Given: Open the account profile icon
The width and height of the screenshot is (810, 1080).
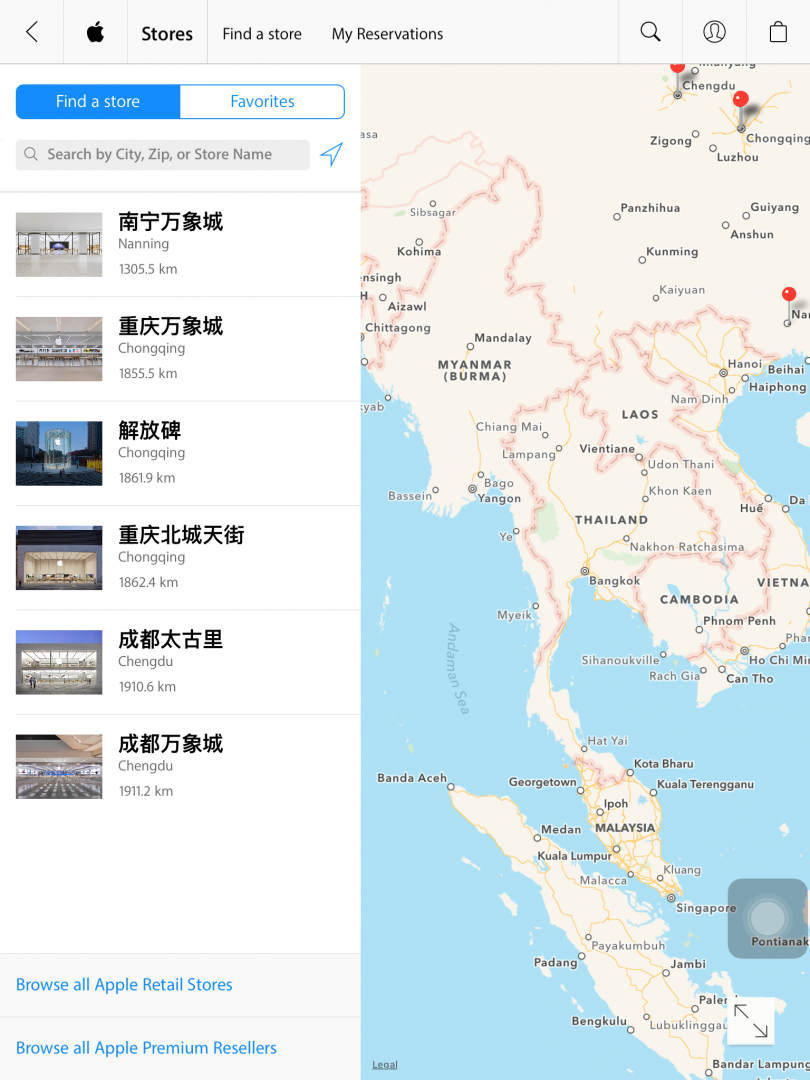Looking at the screenshot, I should pyautogui.click(x=714, y=32).
